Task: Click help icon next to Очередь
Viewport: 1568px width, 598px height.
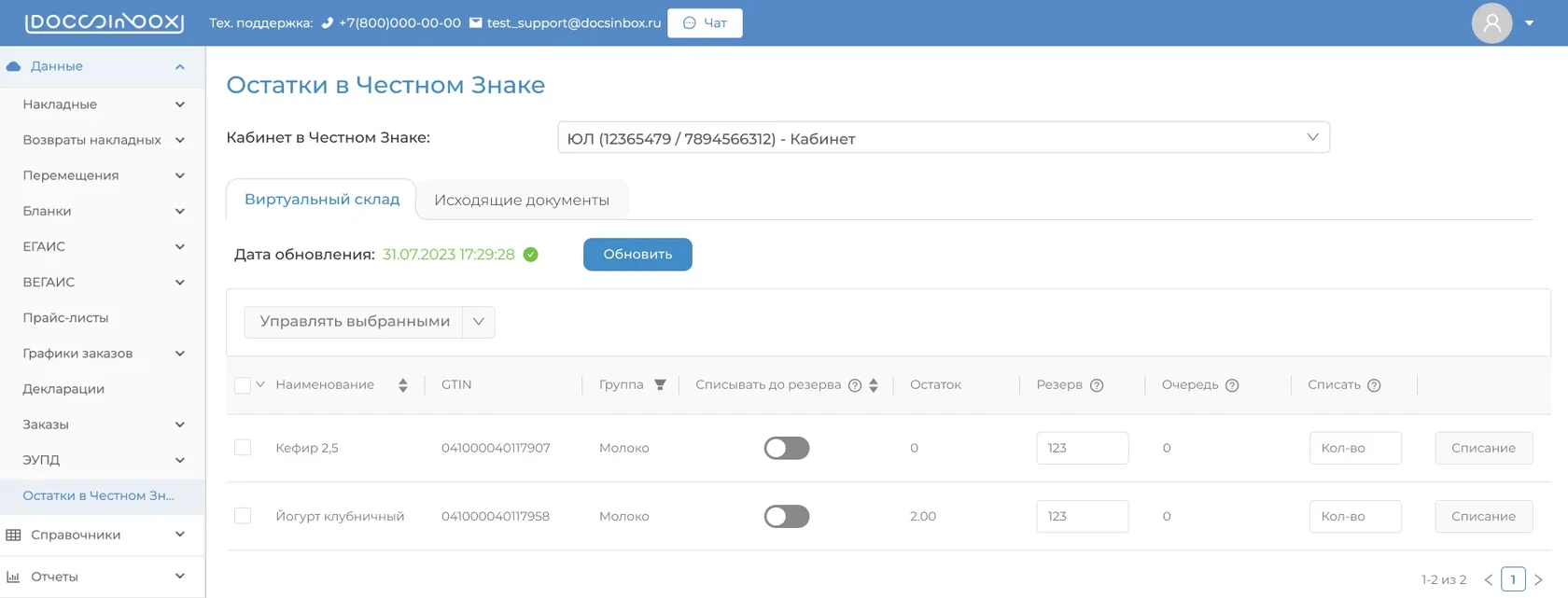Action: pos(1232,385)
